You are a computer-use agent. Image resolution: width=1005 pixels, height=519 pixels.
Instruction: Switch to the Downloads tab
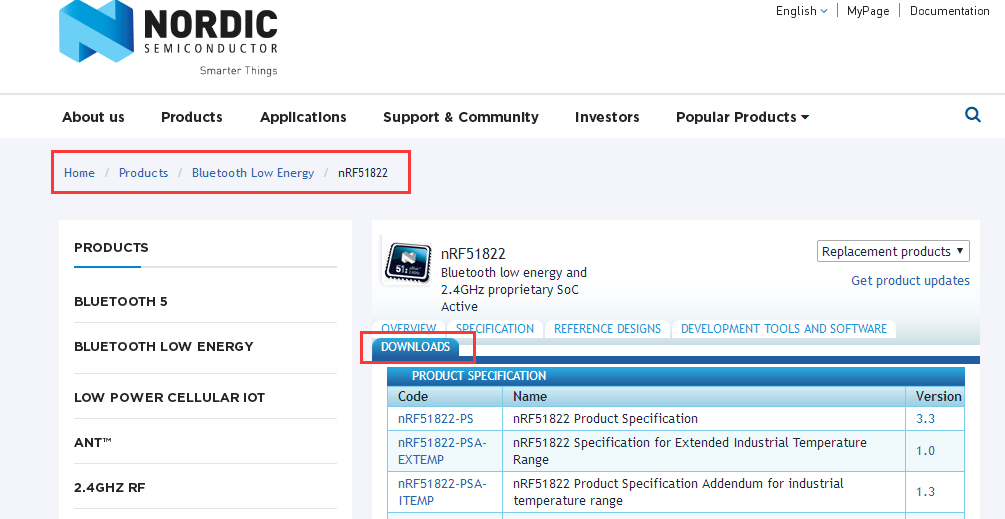(x=416, y=347)
